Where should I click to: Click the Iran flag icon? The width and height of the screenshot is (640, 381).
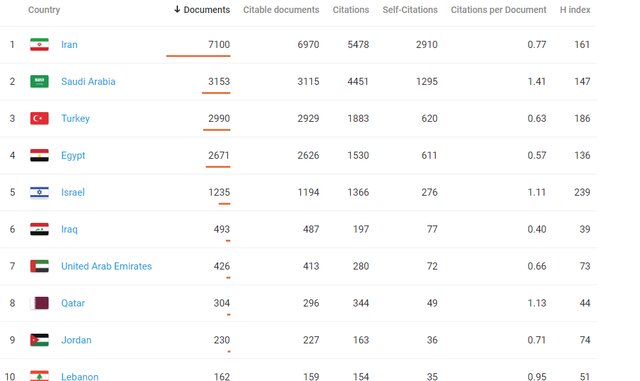(40, 44)
